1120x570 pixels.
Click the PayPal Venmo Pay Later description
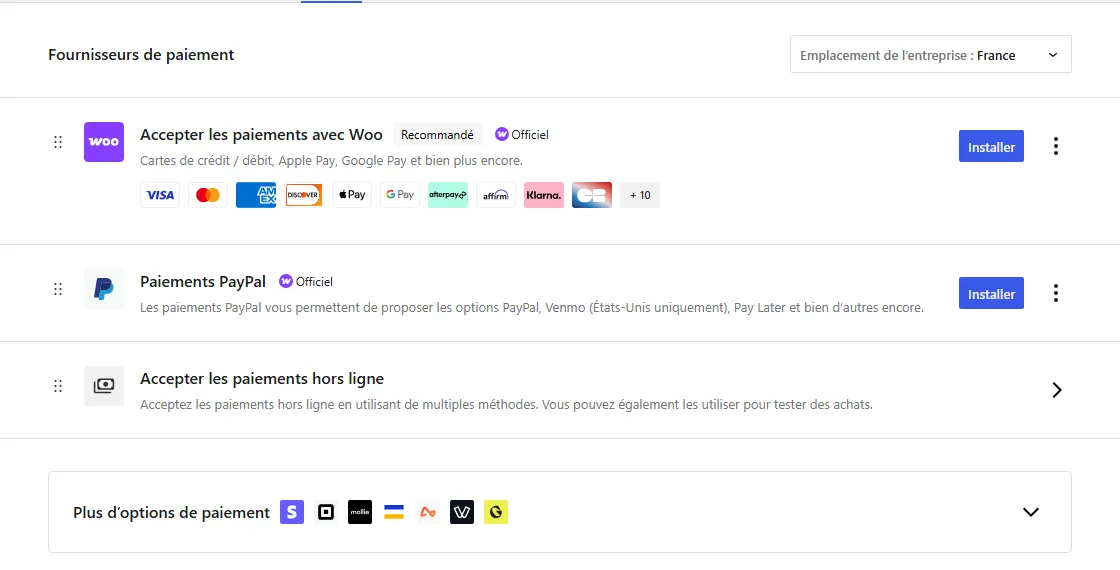[x=532, y=308]
